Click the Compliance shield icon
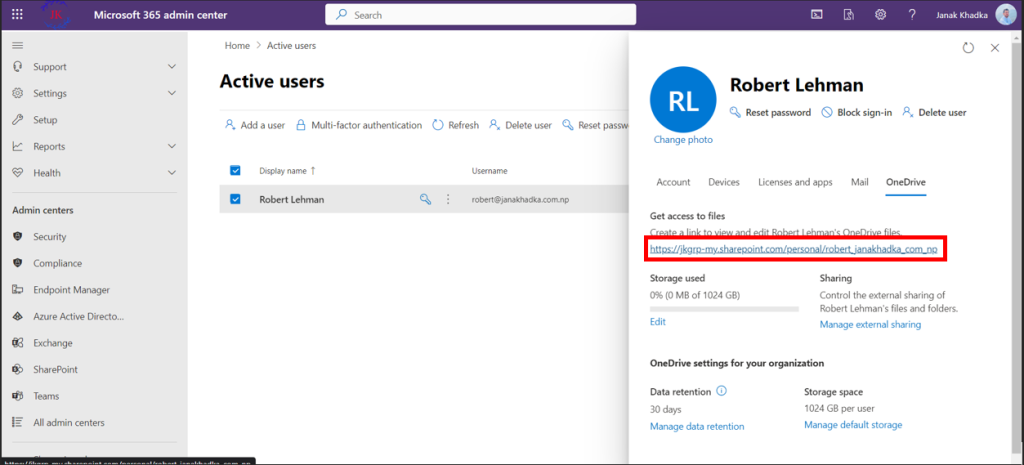The height and width of the screenshot is (465, 1024). [18, 263]
